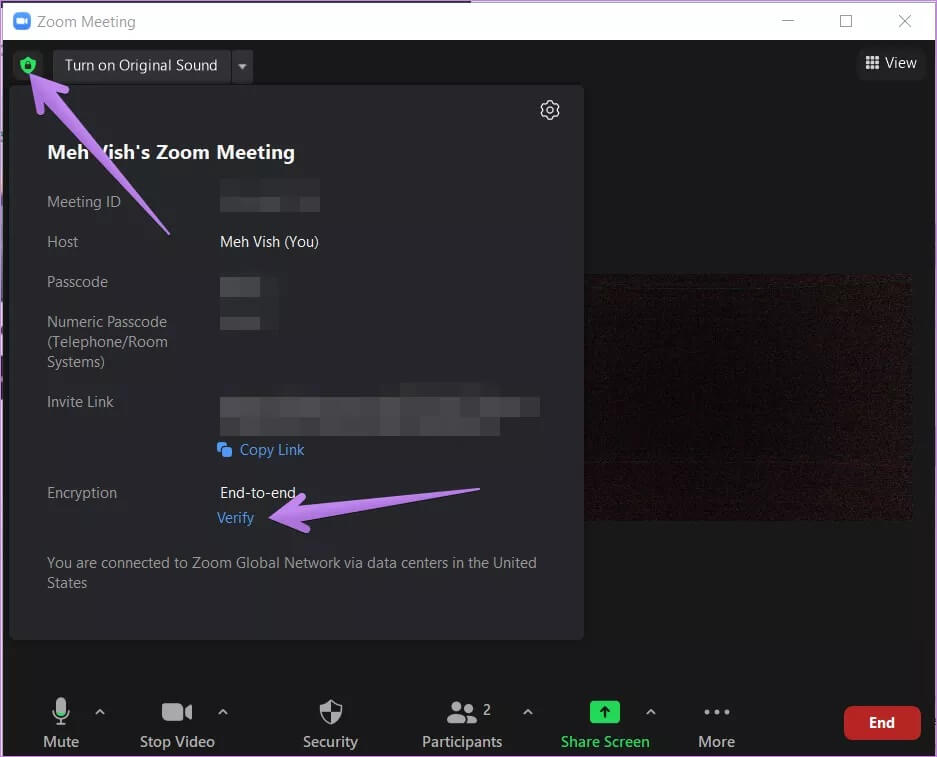Image resolution: width=937 pixels, height=757 pixels.
Task: Click the blurred invite link text
Action: 379,409
